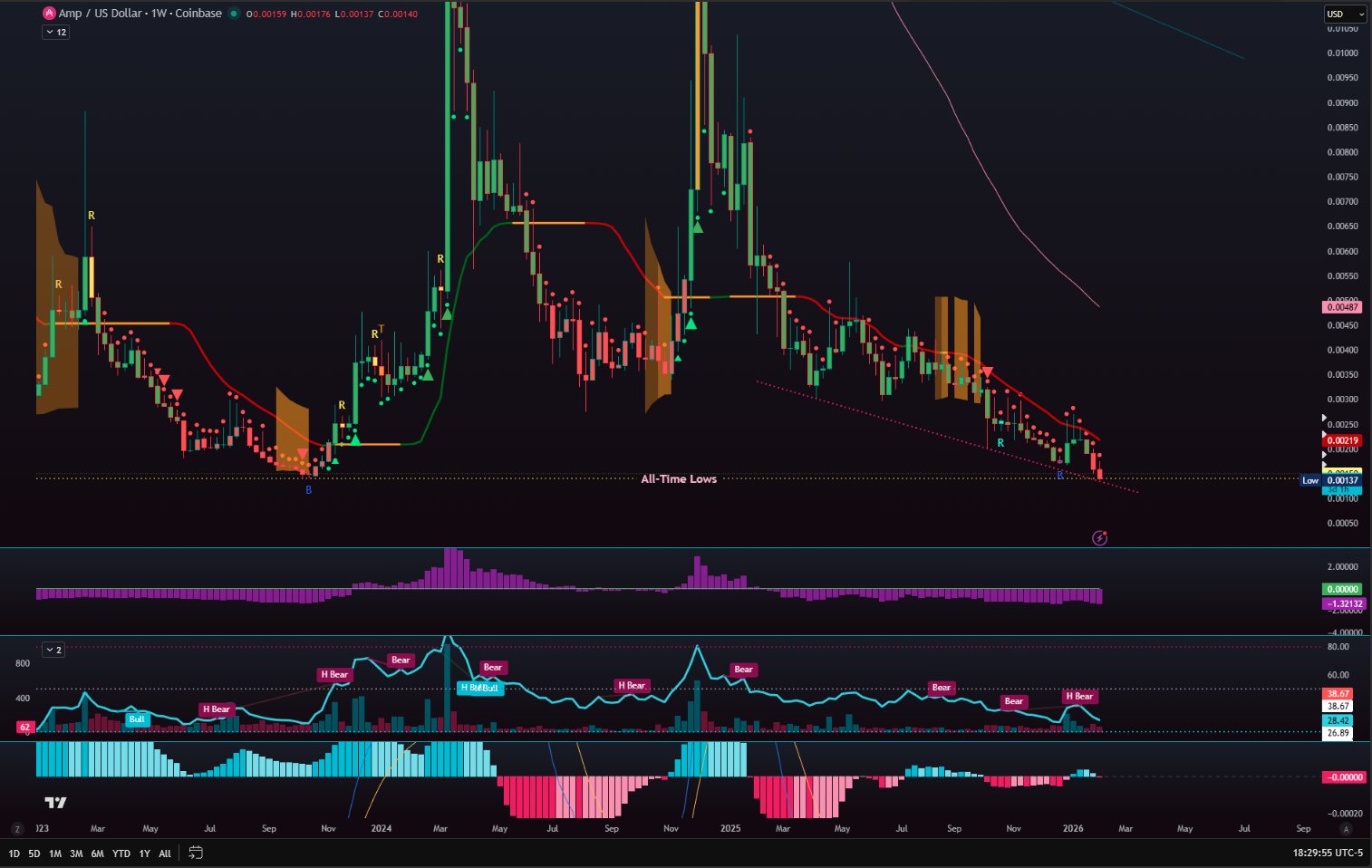Show All time range

(x=165, y=854)
